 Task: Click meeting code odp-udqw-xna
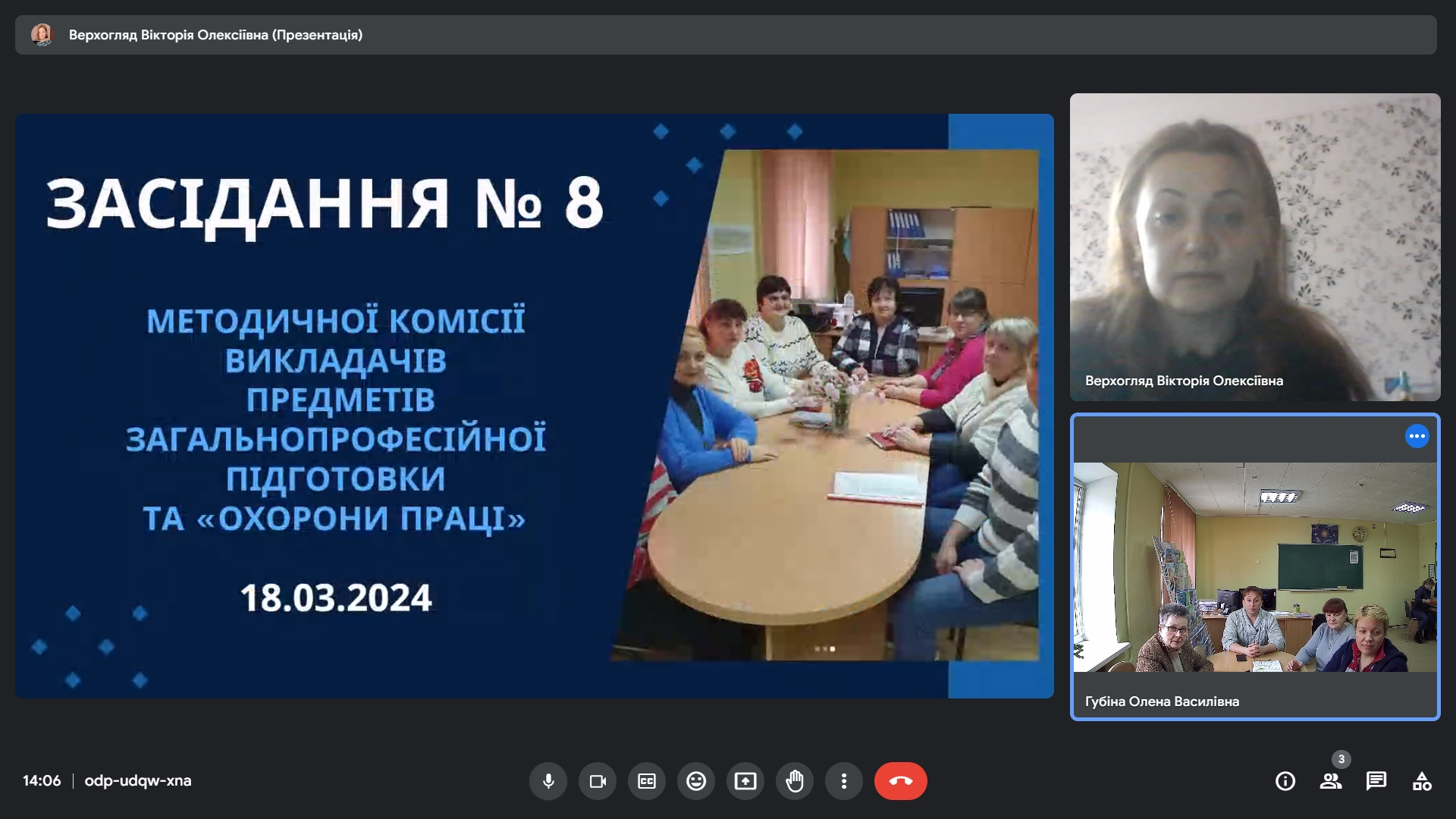click(138, 781)
